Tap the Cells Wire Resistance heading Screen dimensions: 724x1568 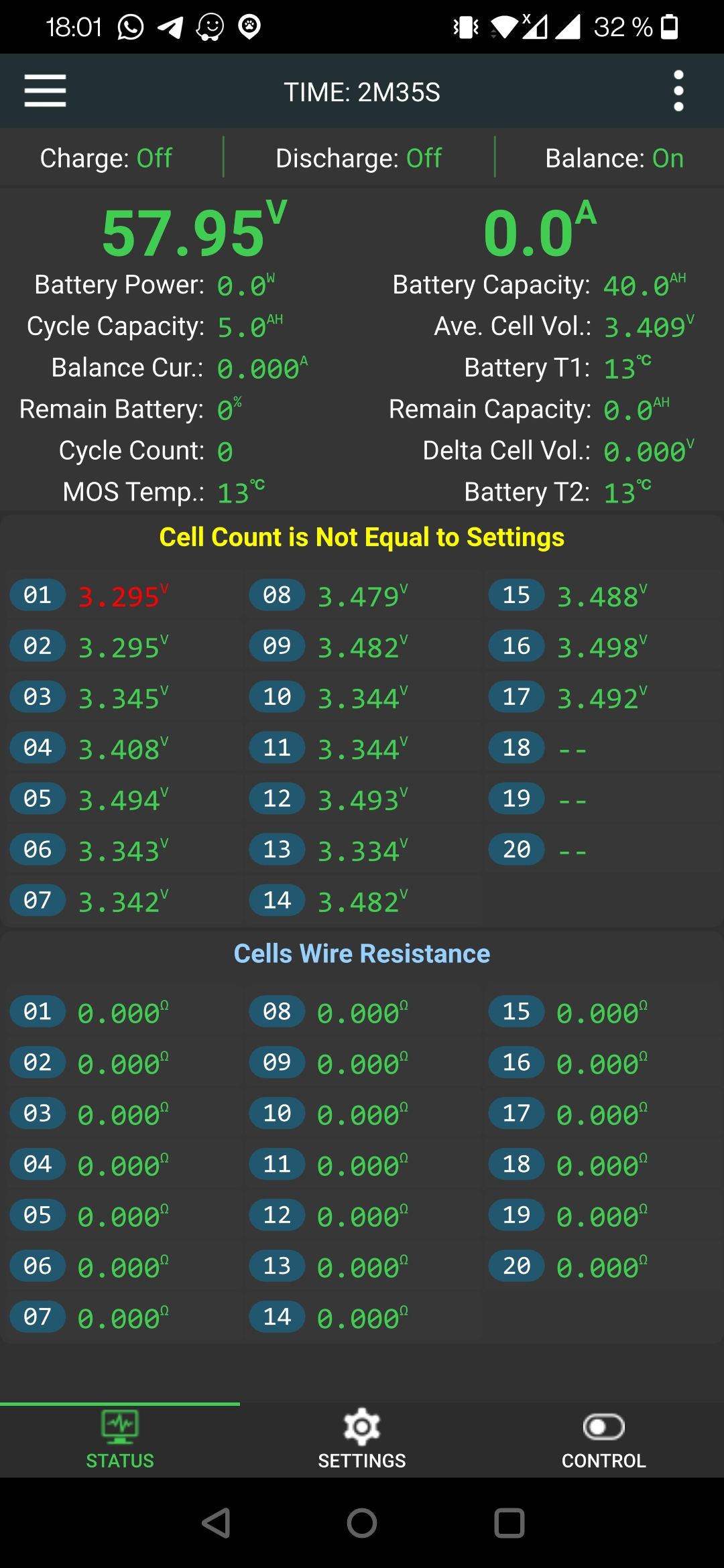362,954
